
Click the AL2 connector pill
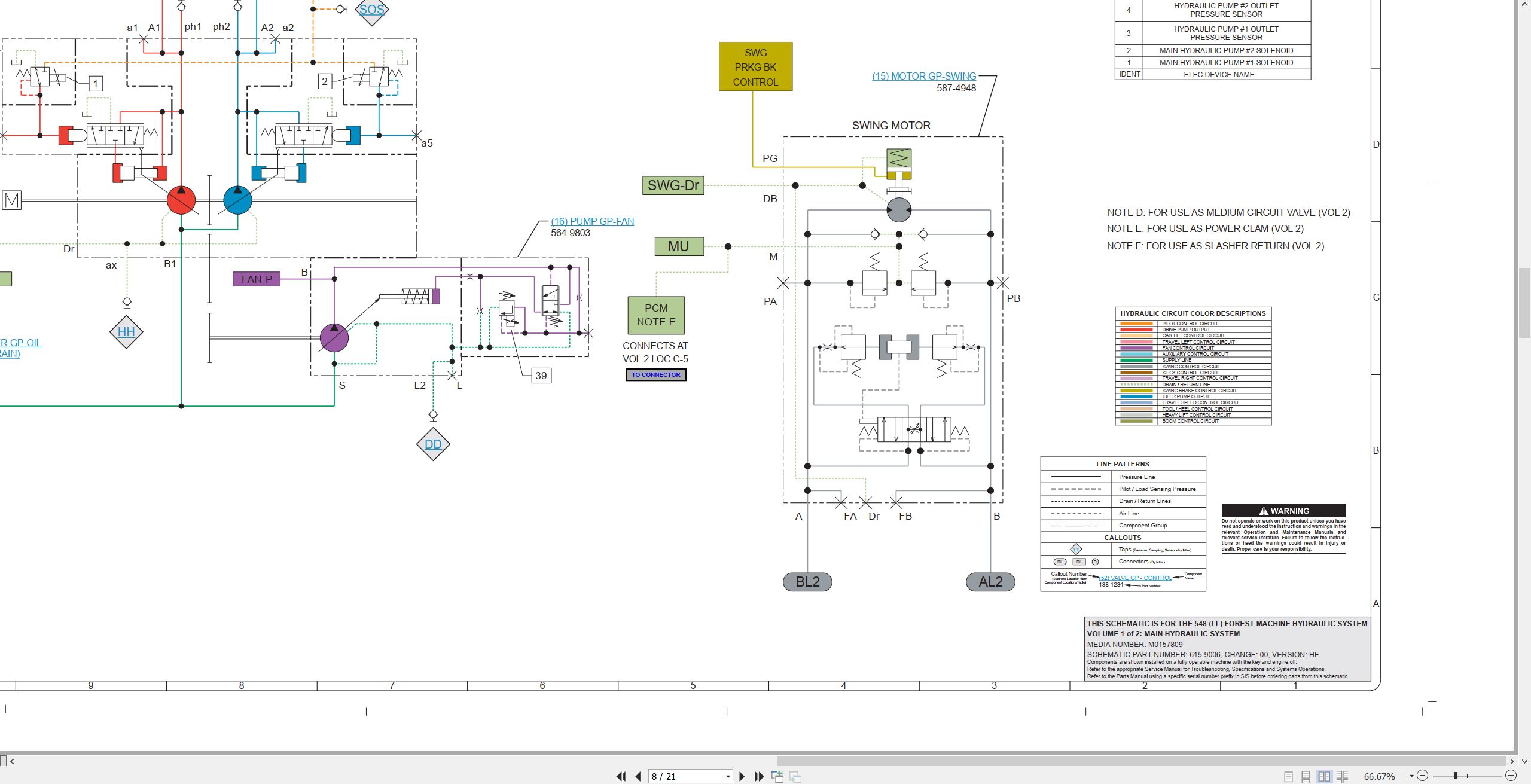pos(990,582)
